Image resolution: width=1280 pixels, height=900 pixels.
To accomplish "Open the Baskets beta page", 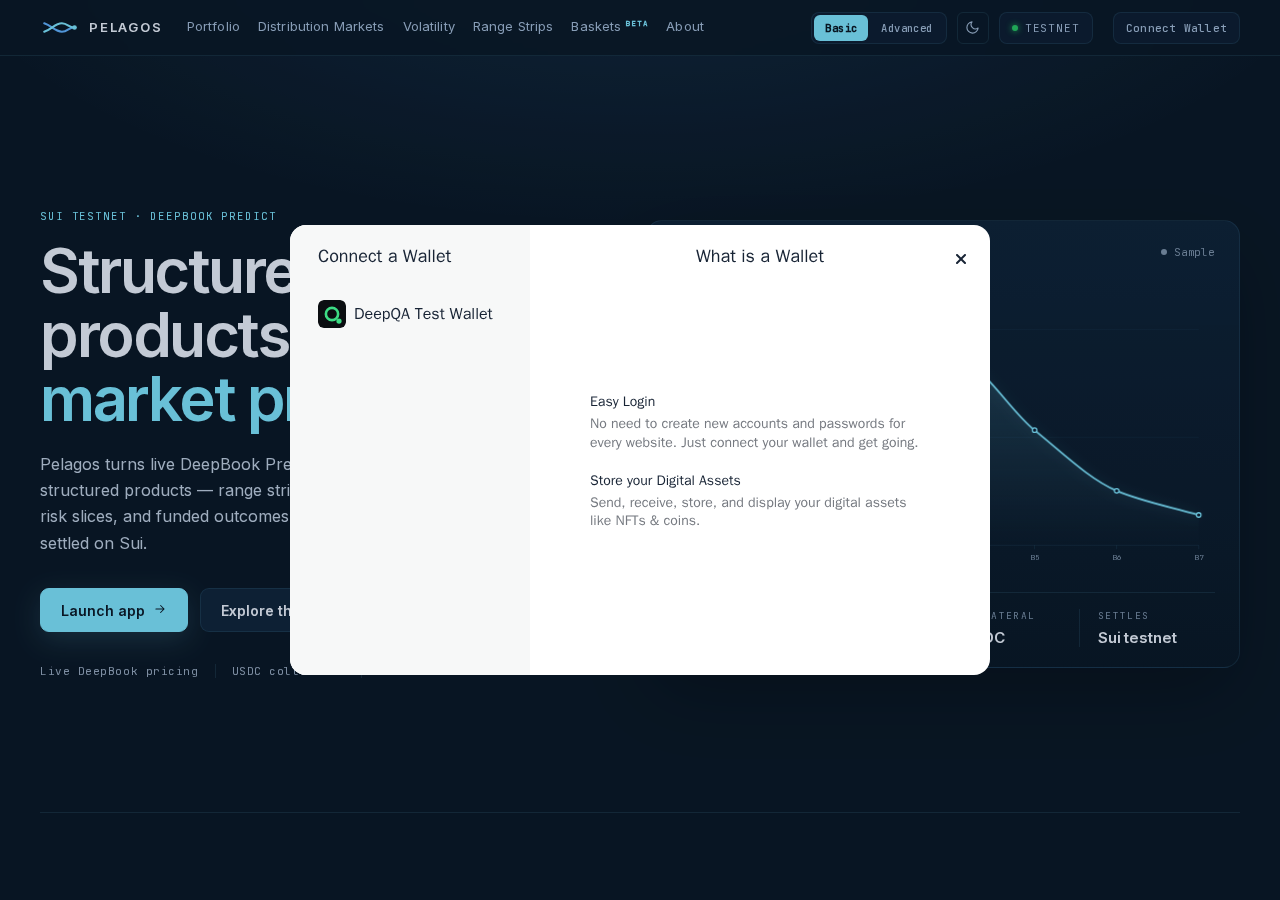I will pyautogui.click(x=609, y=27).
